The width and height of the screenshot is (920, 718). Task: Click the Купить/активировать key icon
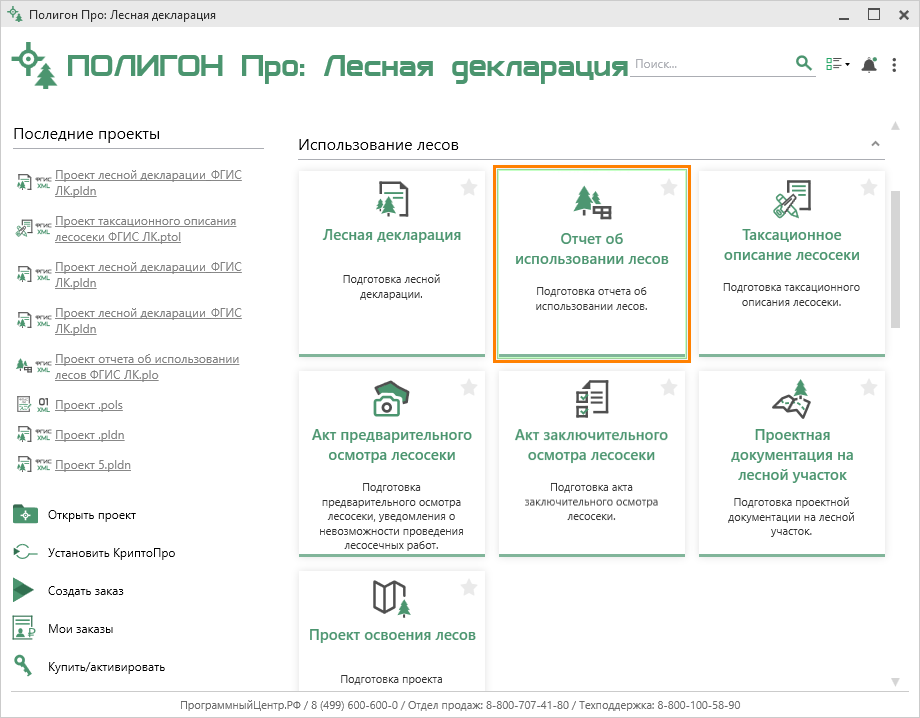(x=23, y=666)
